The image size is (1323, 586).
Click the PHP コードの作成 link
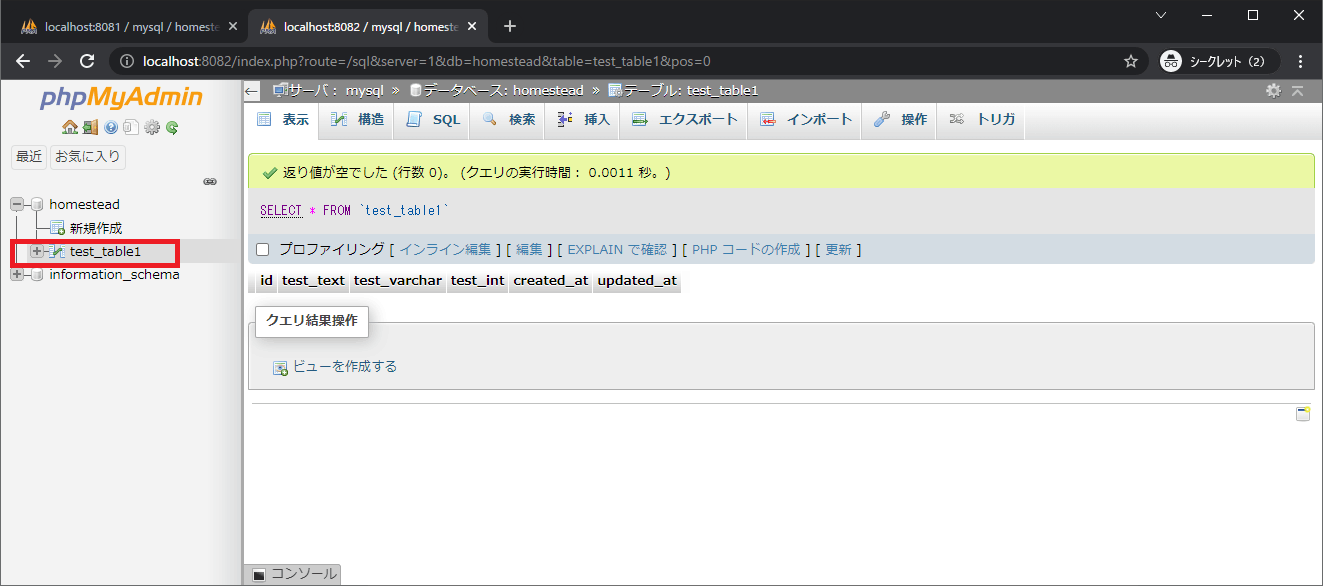coord(746,249)
